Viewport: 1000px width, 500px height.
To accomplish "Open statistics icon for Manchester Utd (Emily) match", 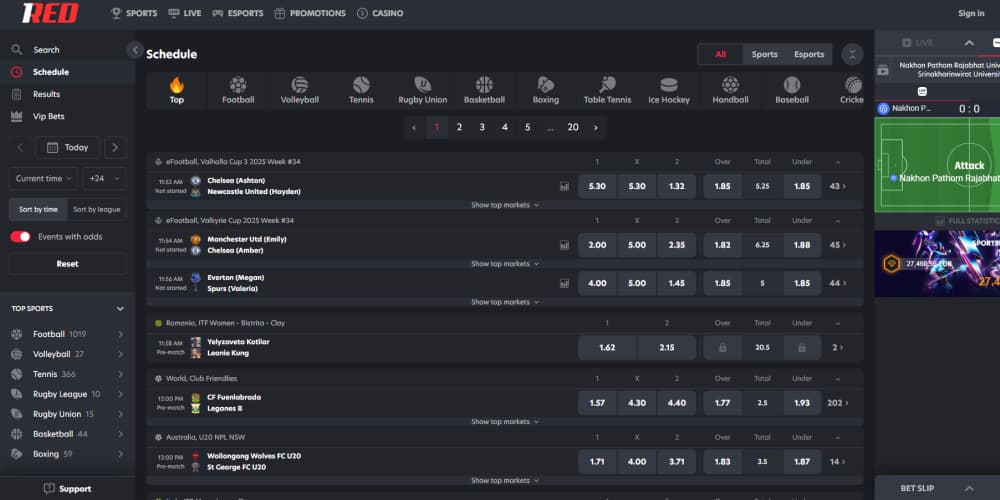I will pos(564,245).
